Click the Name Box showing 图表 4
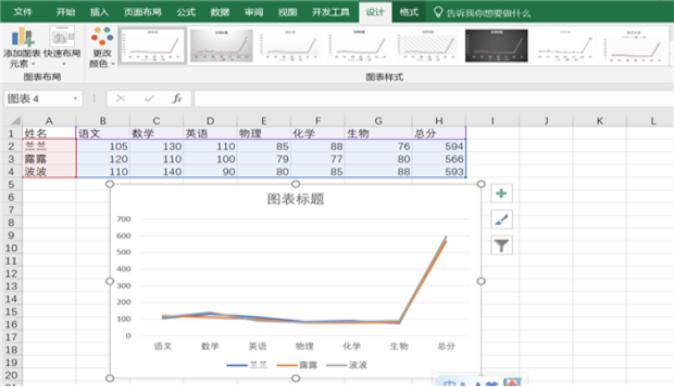Screen dimensions: 674x387 39,99
